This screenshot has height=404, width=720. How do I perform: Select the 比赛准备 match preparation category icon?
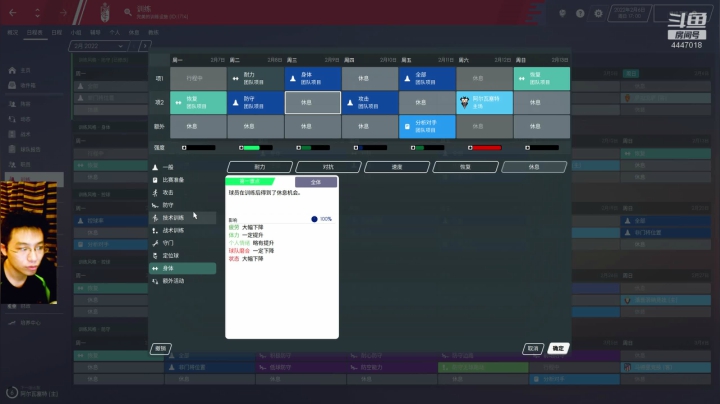point(155,180)
